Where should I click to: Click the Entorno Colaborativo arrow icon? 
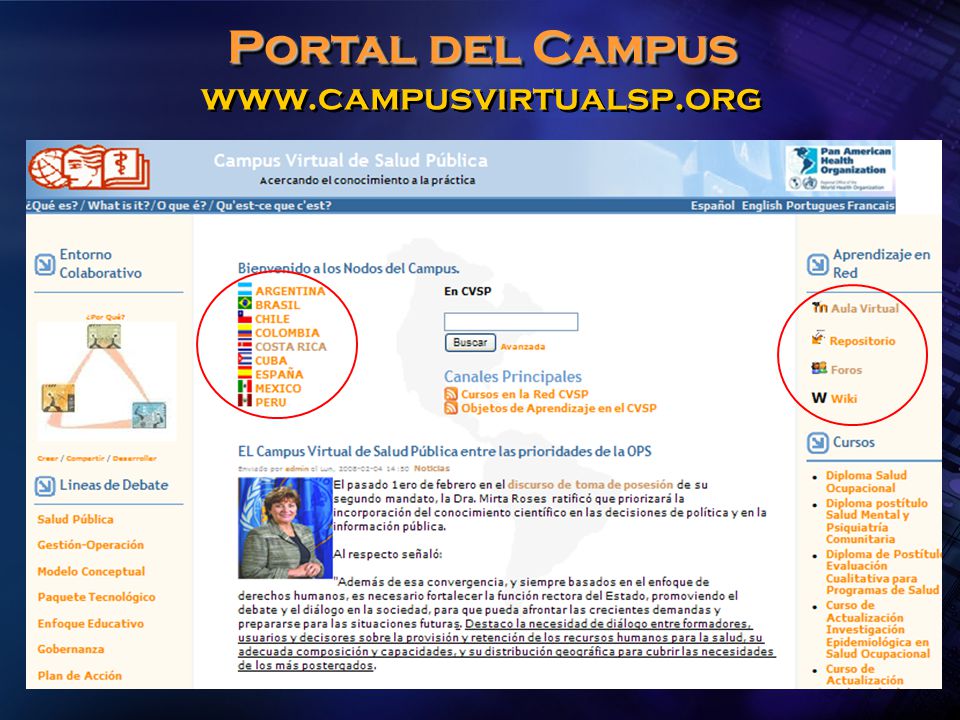[x=45, y=264]
